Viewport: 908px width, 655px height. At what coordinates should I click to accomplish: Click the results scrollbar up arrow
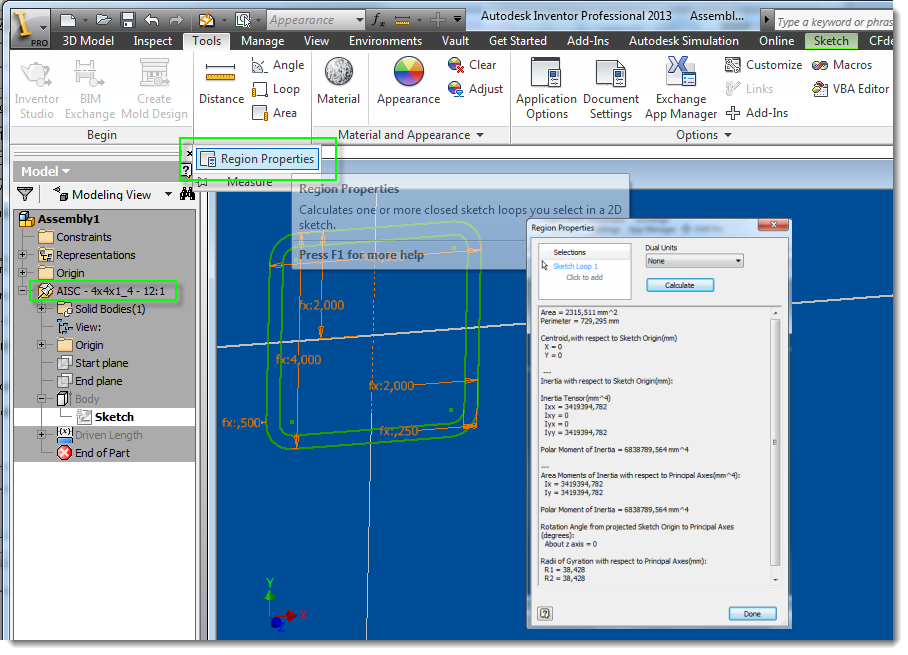tap(775, 313)
